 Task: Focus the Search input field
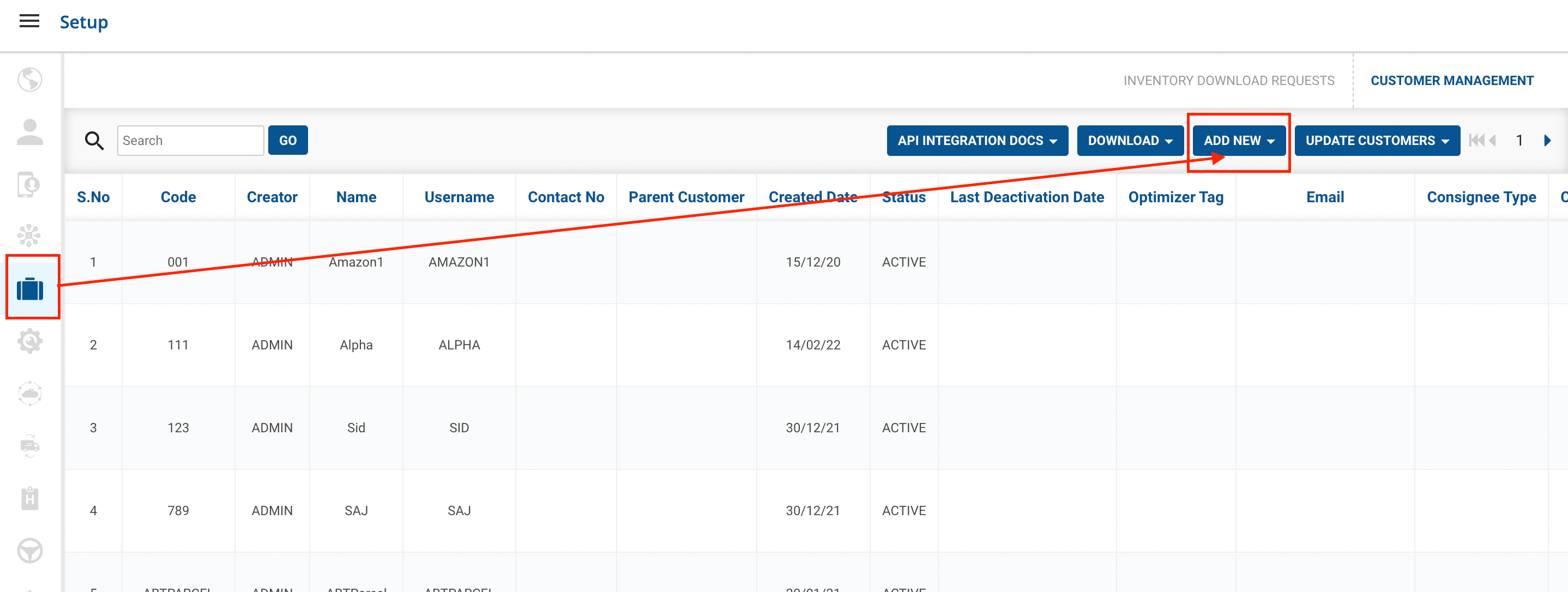(x=190, y=141)
